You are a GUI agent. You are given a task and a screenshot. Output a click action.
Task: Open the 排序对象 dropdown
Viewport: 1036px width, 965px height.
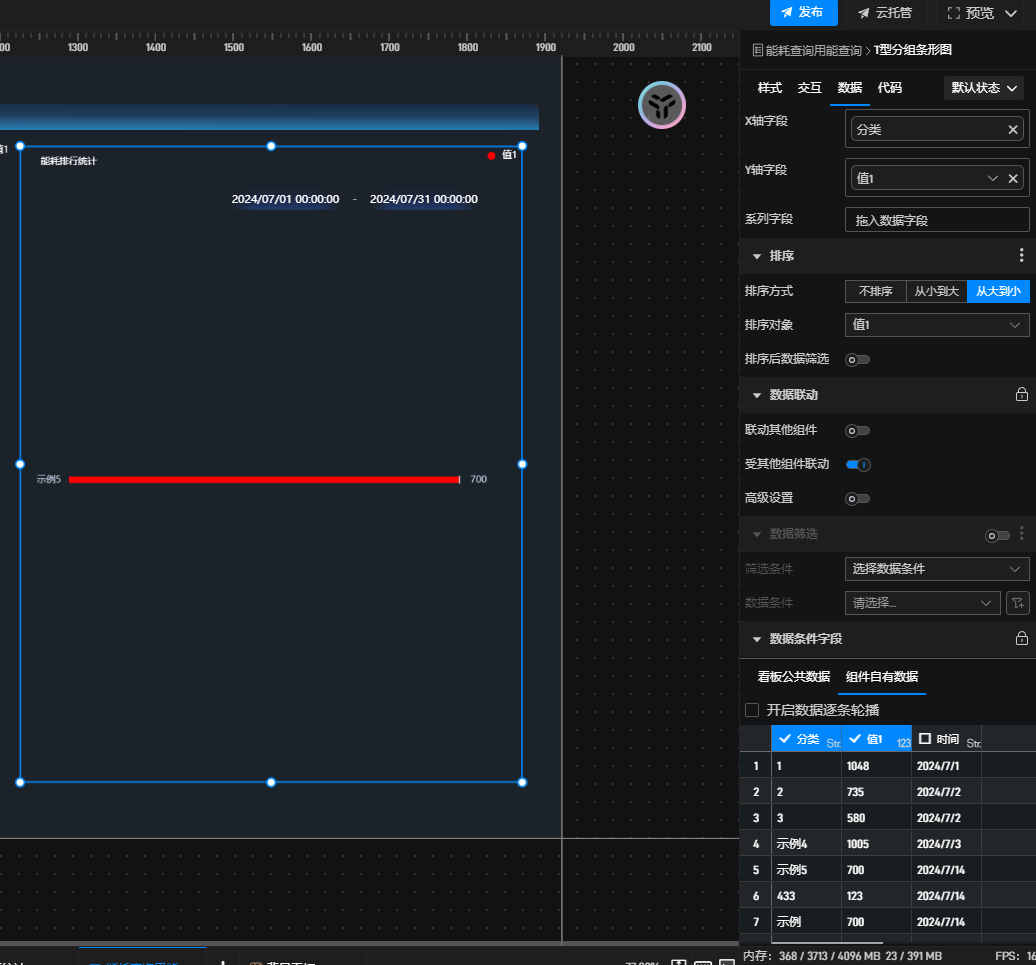pyautogui.click(x=937, y=325)
